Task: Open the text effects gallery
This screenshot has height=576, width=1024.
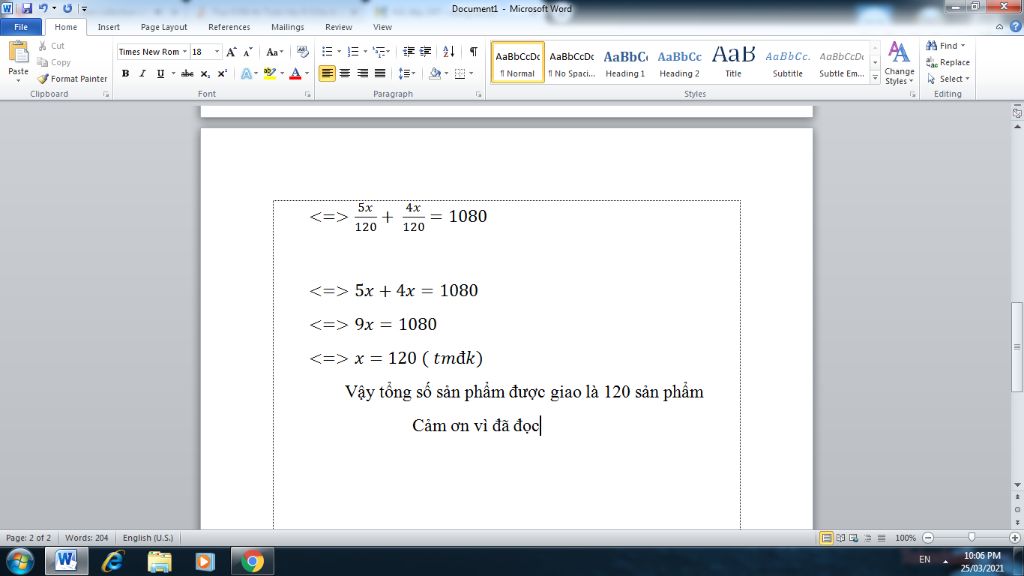Action: coord(246,73)
